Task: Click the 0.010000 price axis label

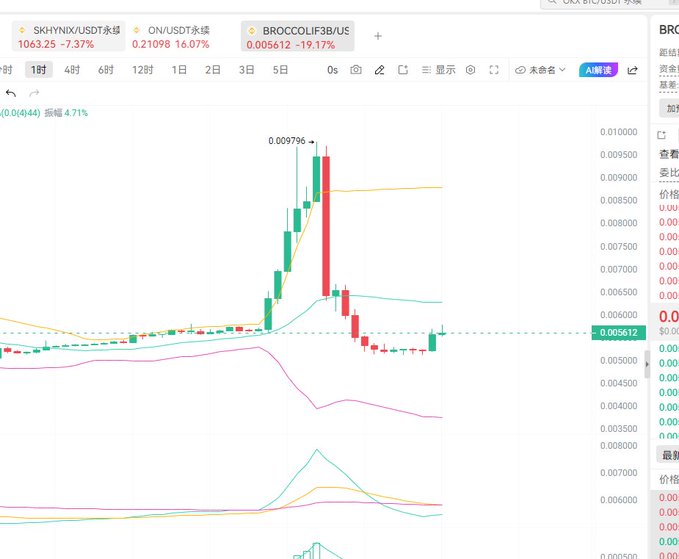Action: [618, 132]
